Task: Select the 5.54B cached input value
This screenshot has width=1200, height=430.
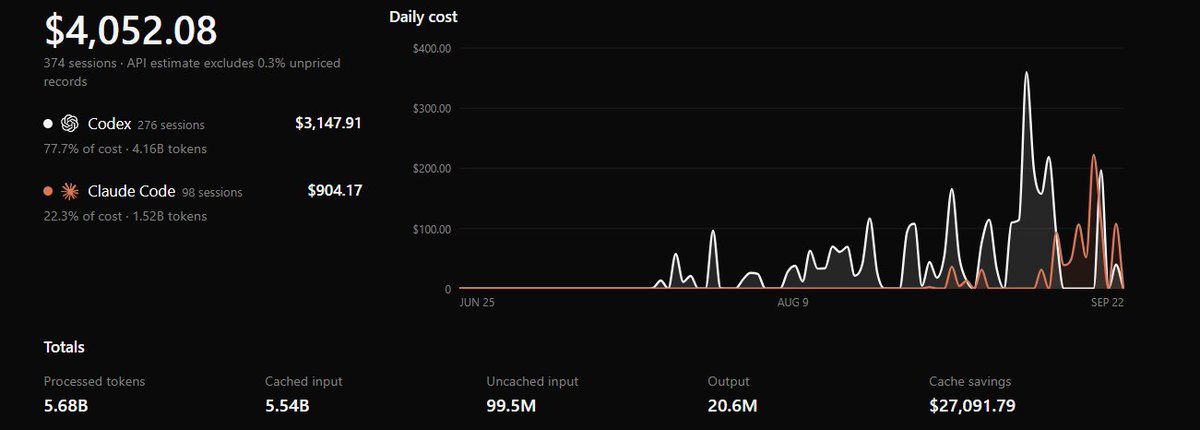Action: [287, 406]
